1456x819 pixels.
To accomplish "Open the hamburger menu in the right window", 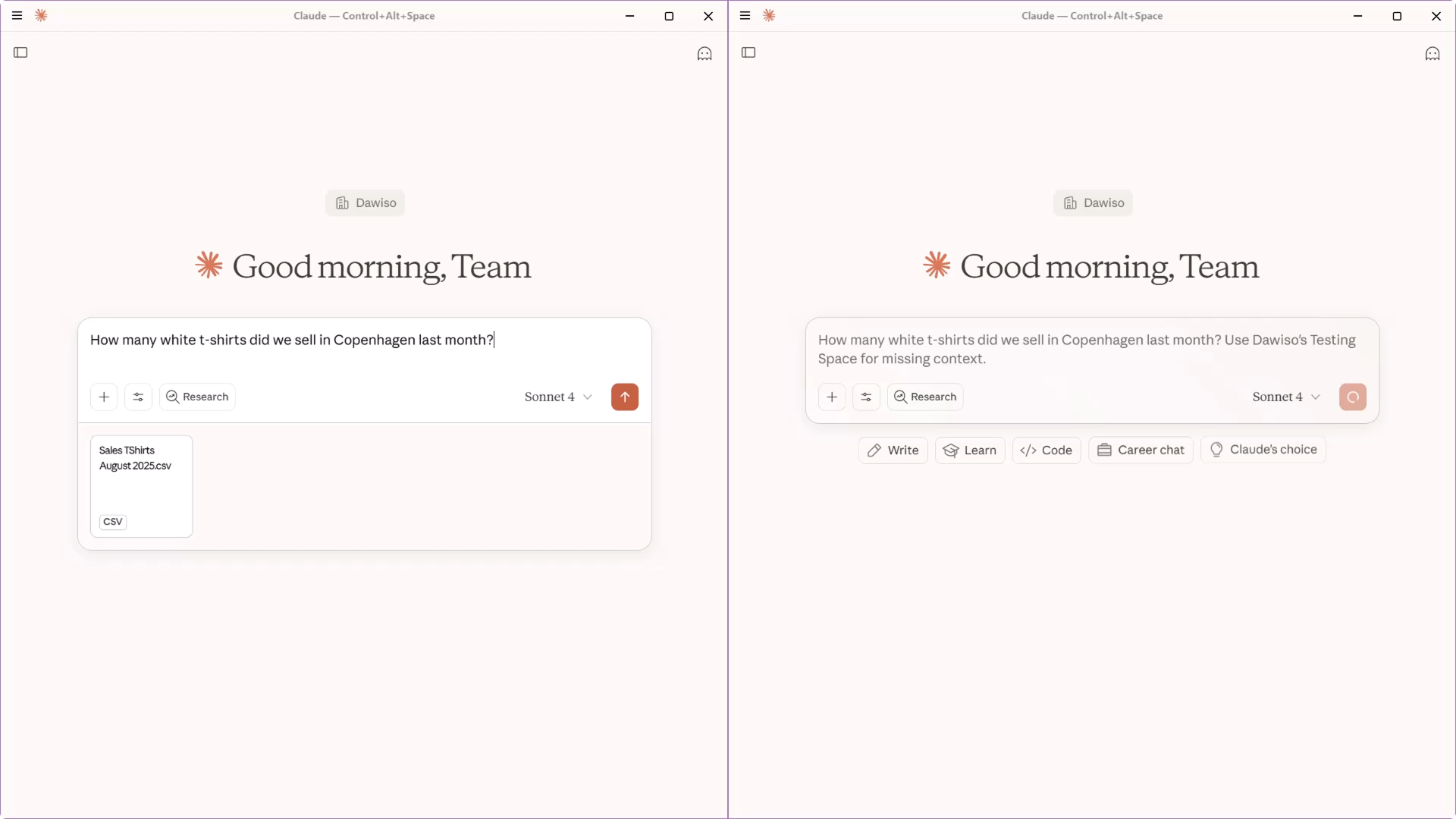I will point(744,15).
